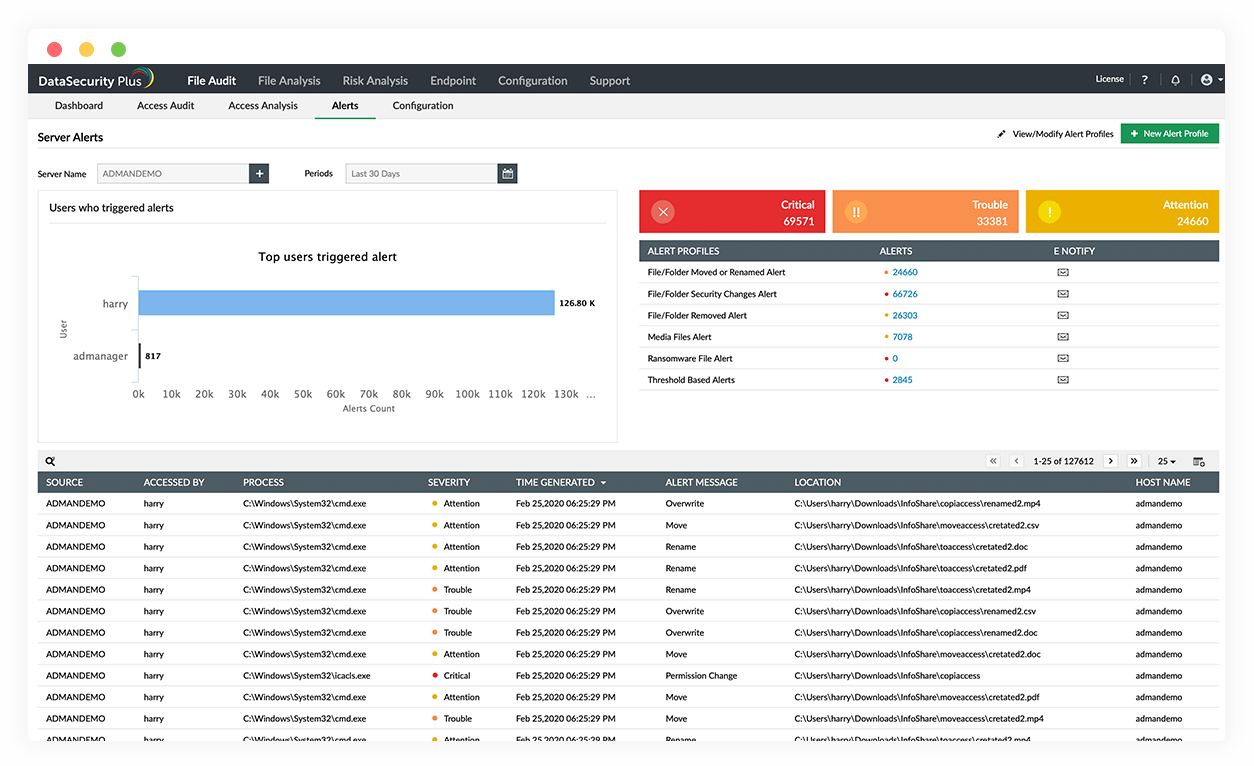Click the Trouble double exclamation icon

point(856,212)
